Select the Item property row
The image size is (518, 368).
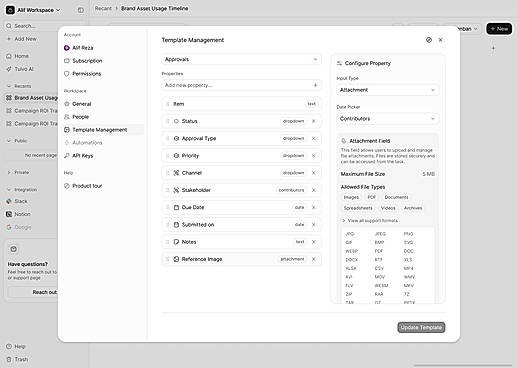click(x=241, y=104)
